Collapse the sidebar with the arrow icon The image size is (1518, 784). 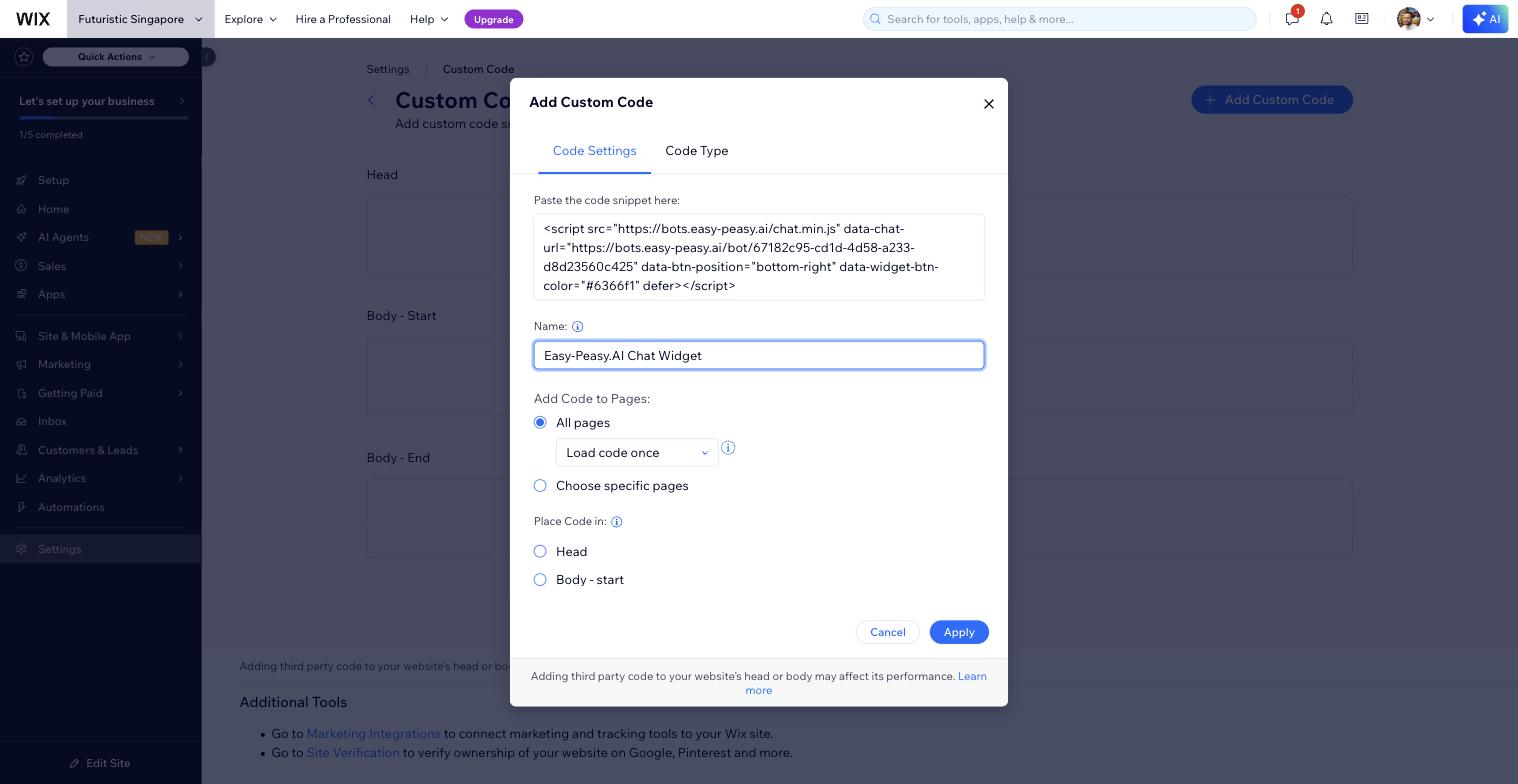[x=207, y=57]
